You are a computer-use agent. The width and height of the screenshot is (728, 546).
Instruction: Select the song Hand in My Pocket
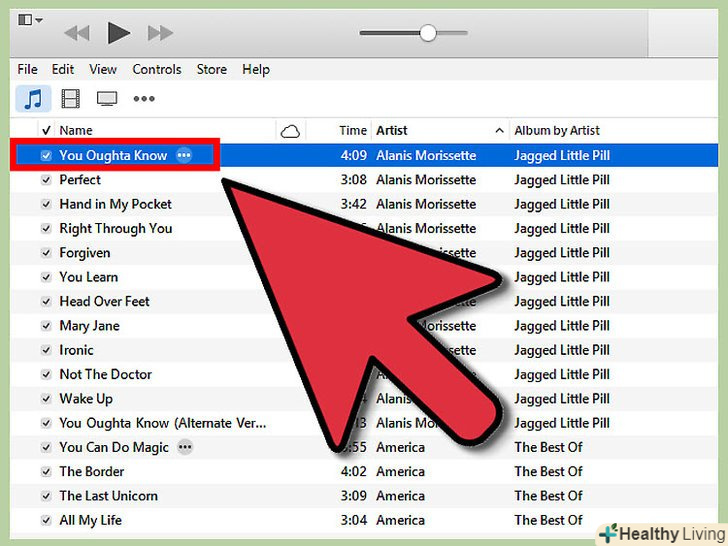(x=116, y=204)
